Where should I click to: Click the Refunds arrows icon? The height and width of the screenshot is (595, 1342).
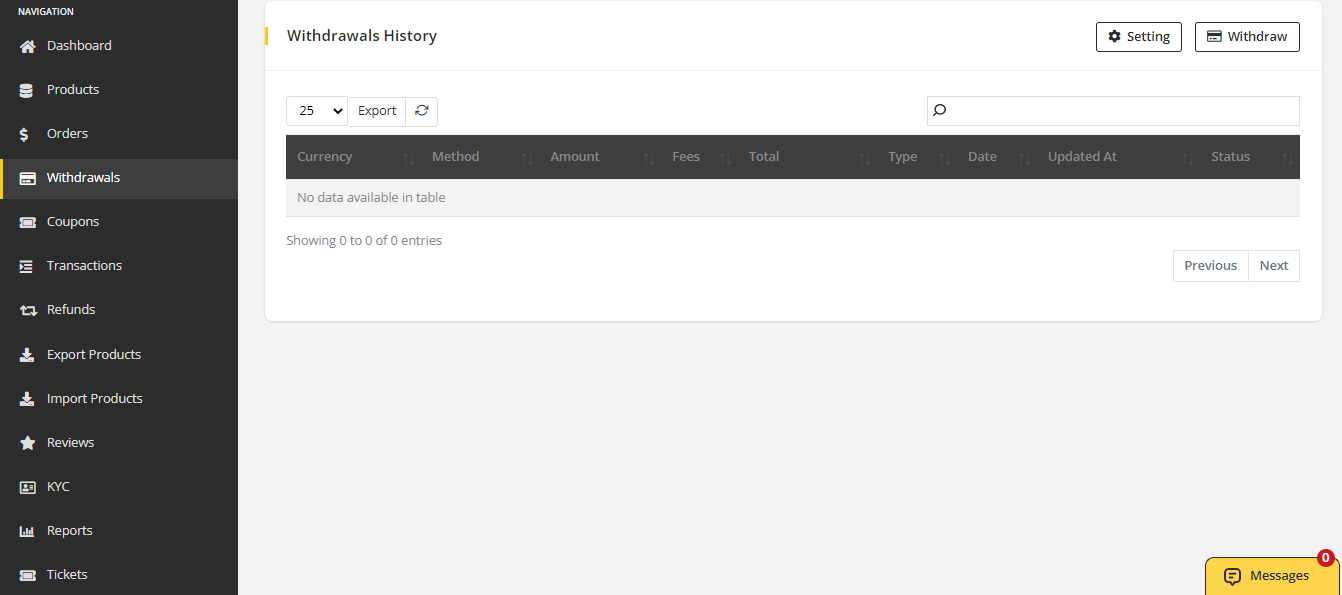click(28, 310)
